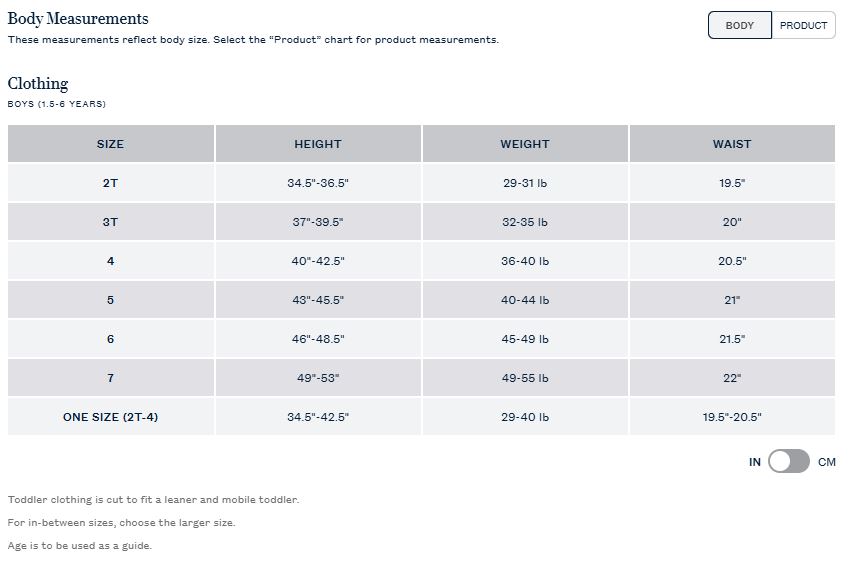Click the HEIGHT column header
Image resolution: width=868 pixels, height=565 pixels.
tap(318, 144)
